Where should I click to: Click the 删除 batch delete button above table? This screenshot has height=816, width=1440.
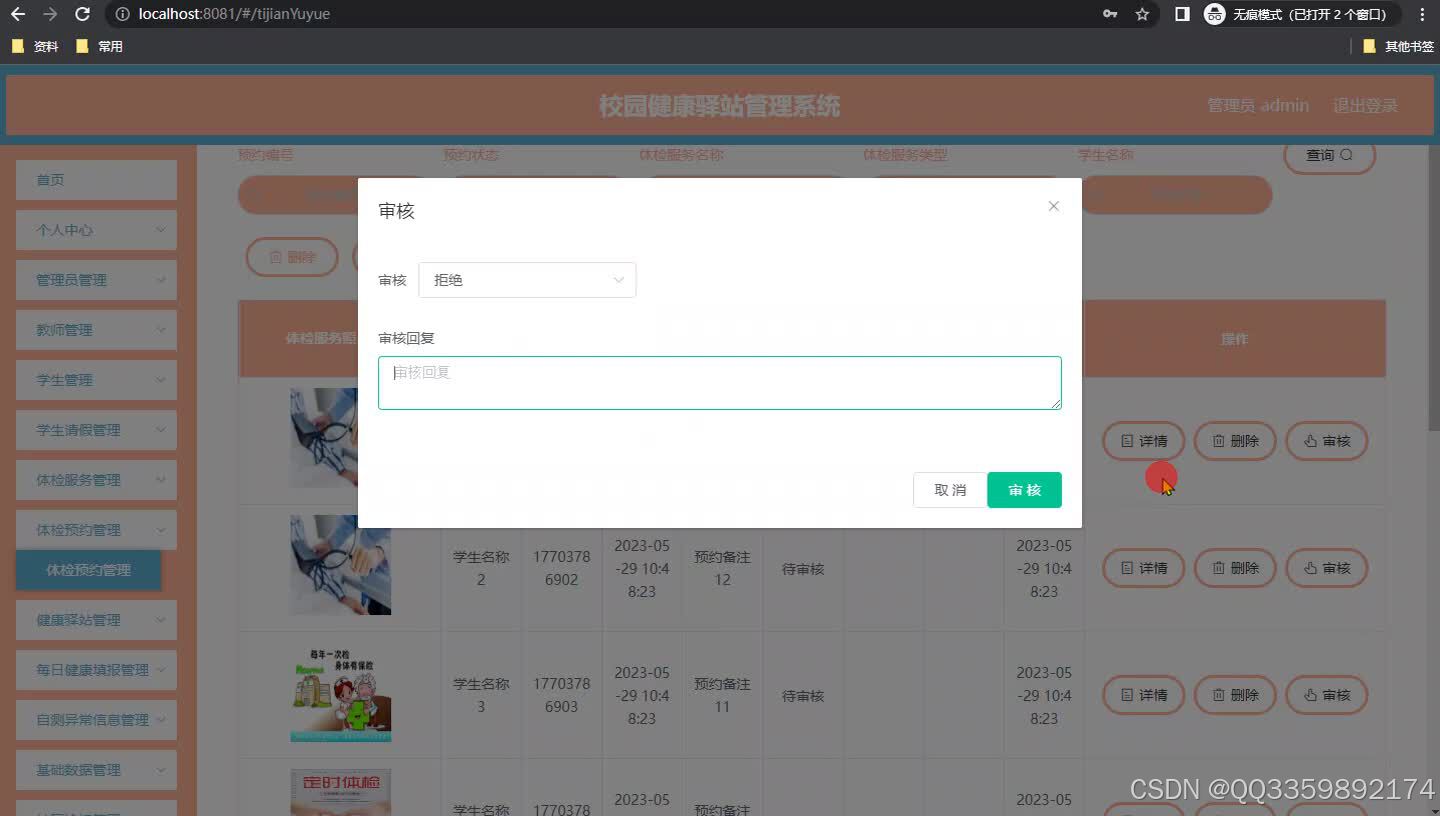(291, 257)
